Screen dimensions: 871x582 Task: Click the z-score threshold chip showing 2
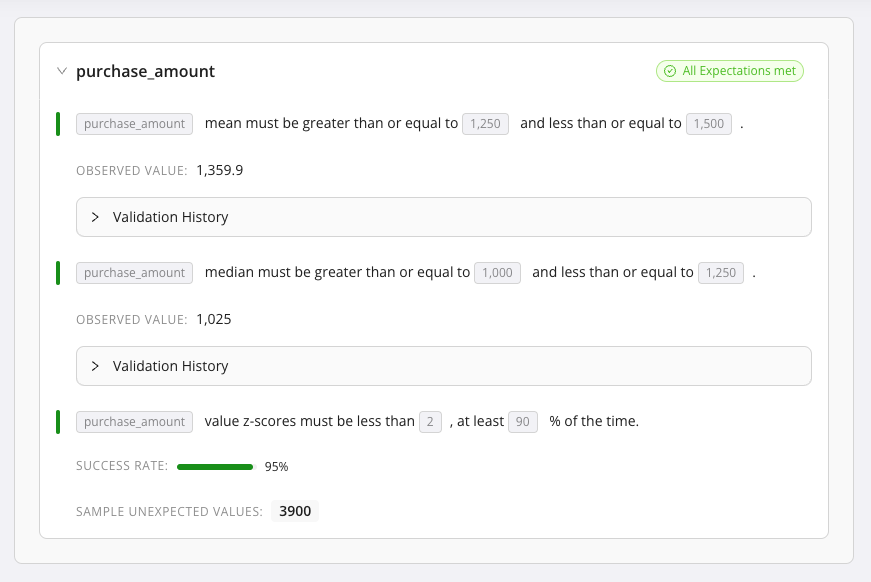coord(430,422)
